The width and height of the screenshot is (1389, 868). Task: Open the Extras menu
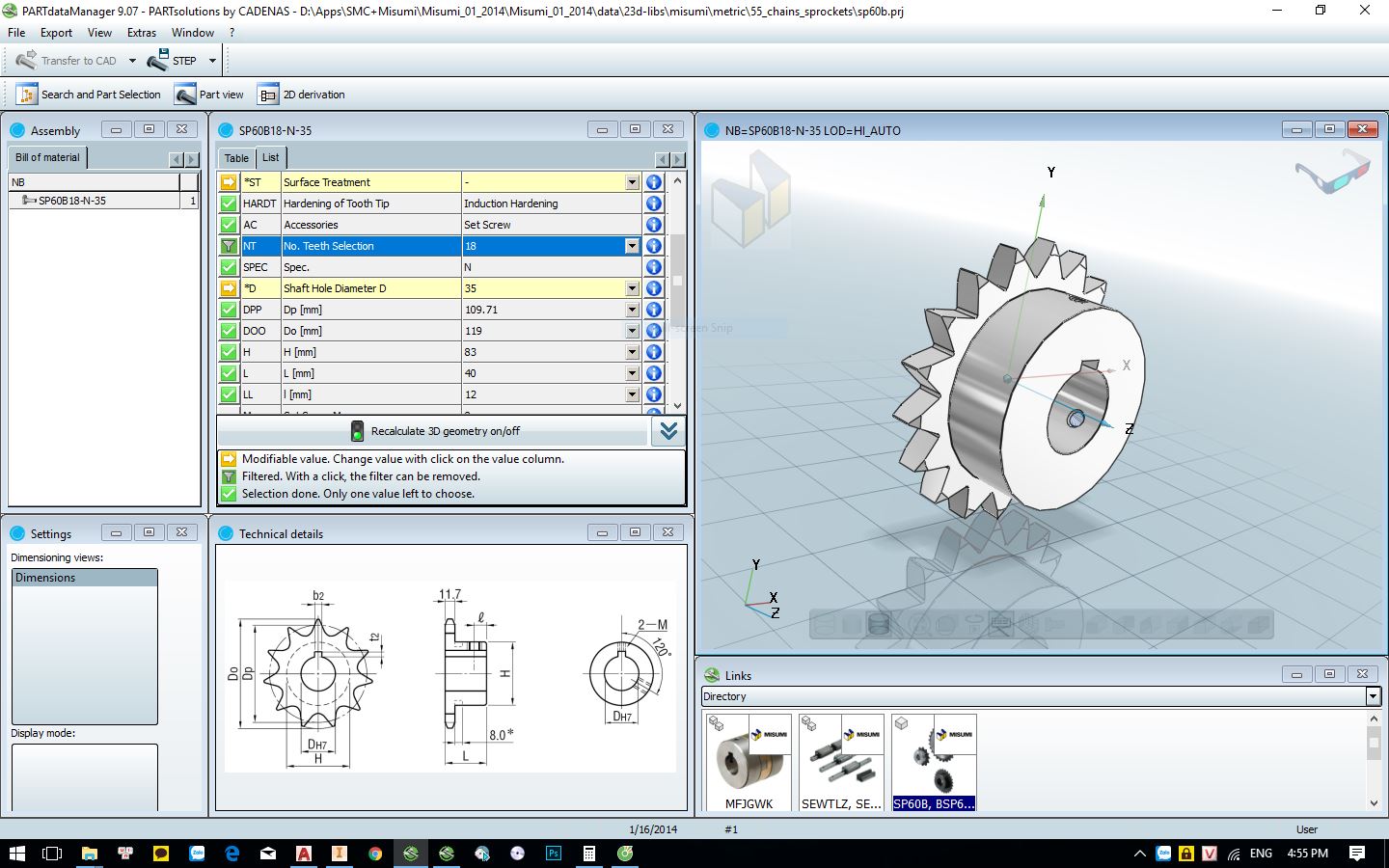pyautogui.click(x=141, y=33)
